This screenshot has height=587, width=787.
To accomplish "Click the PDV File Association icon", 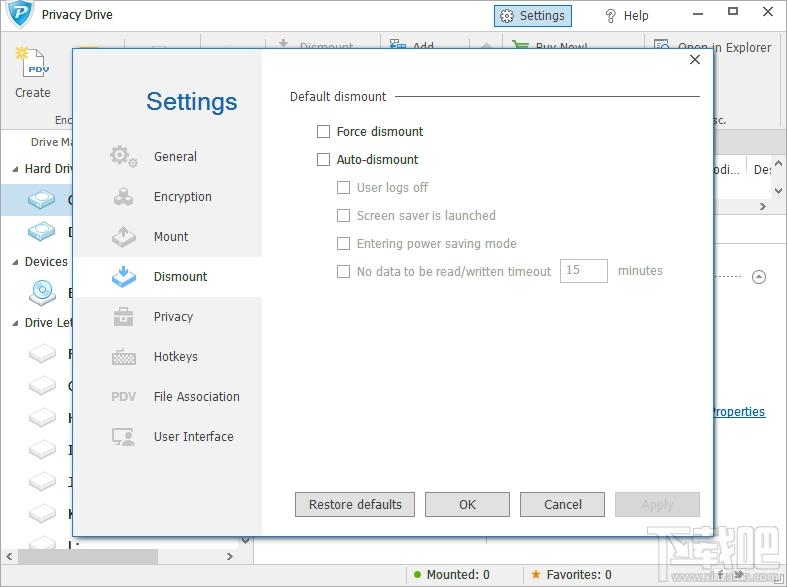I will coord(123,397).
